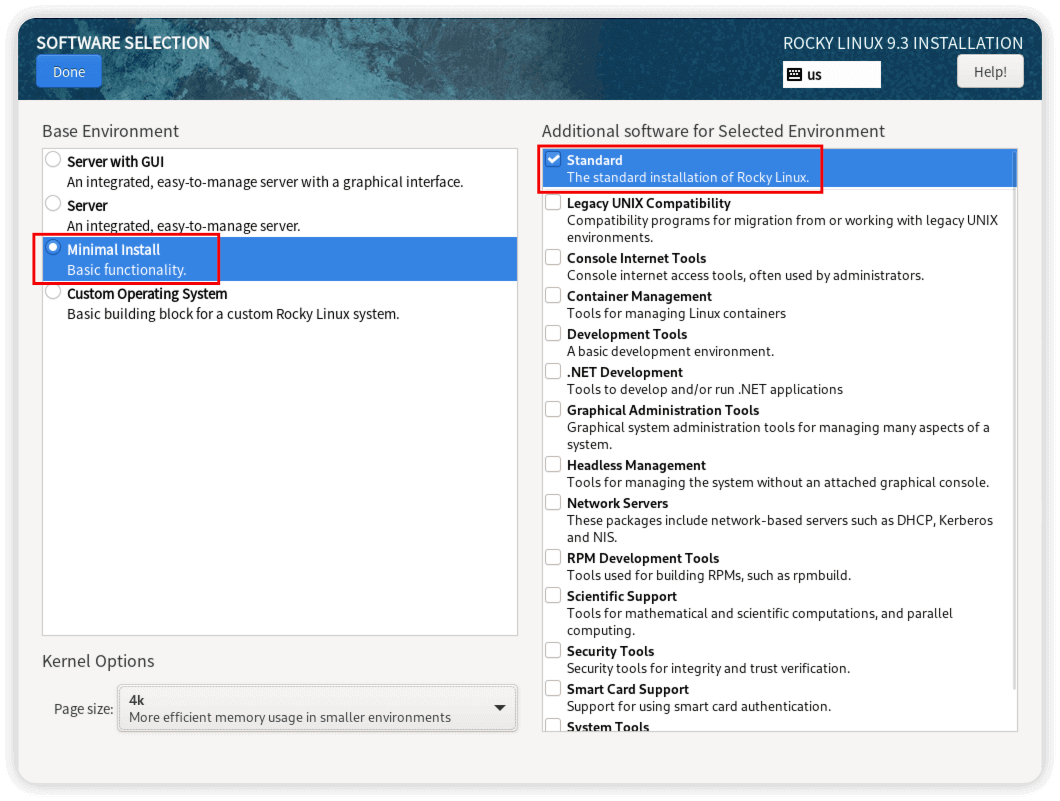Open the Help! button
Screen dimensions: 1060x801
[x=990, y=72]
